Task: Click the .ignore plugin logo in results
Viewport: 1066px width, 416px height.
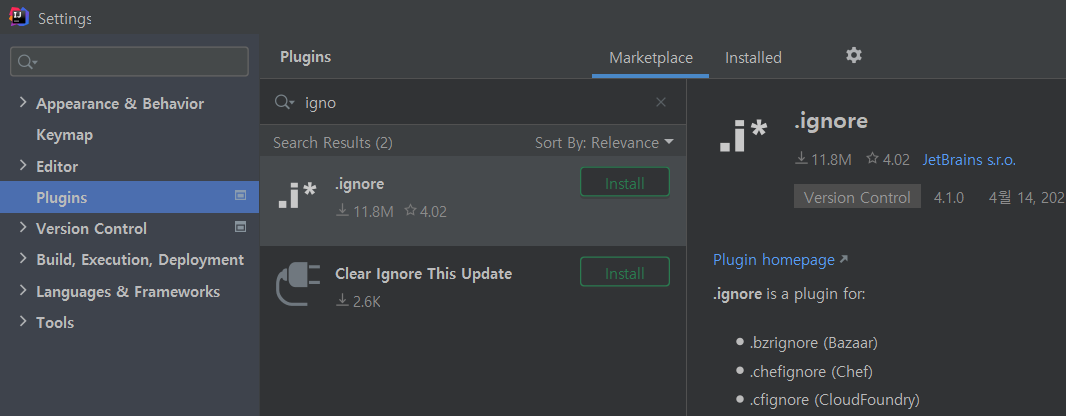Action: point(297,196)
